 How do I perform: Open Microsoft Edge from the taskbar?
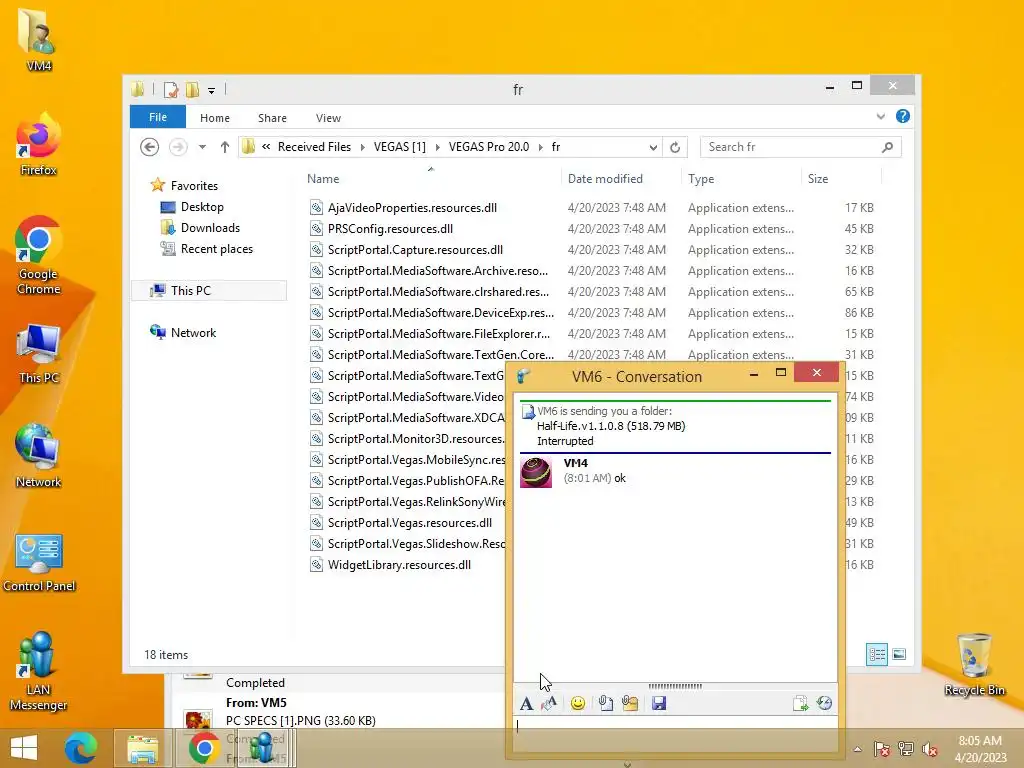[x=81, y=748]
